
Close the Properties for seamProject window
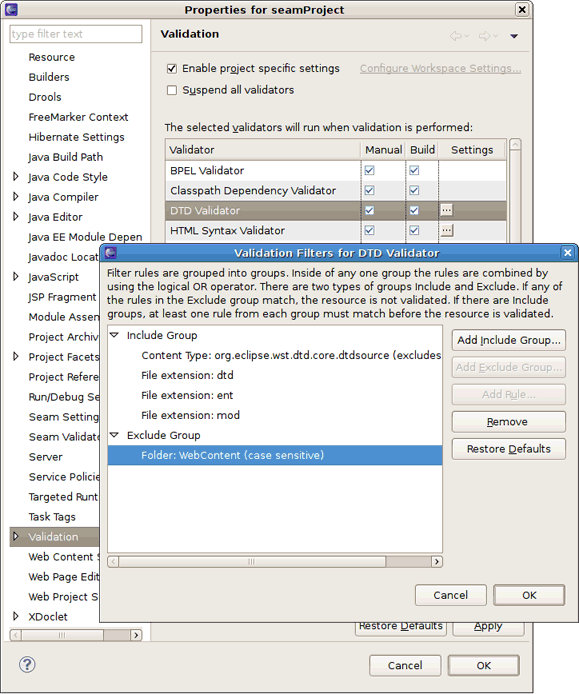tap(522, 9)
